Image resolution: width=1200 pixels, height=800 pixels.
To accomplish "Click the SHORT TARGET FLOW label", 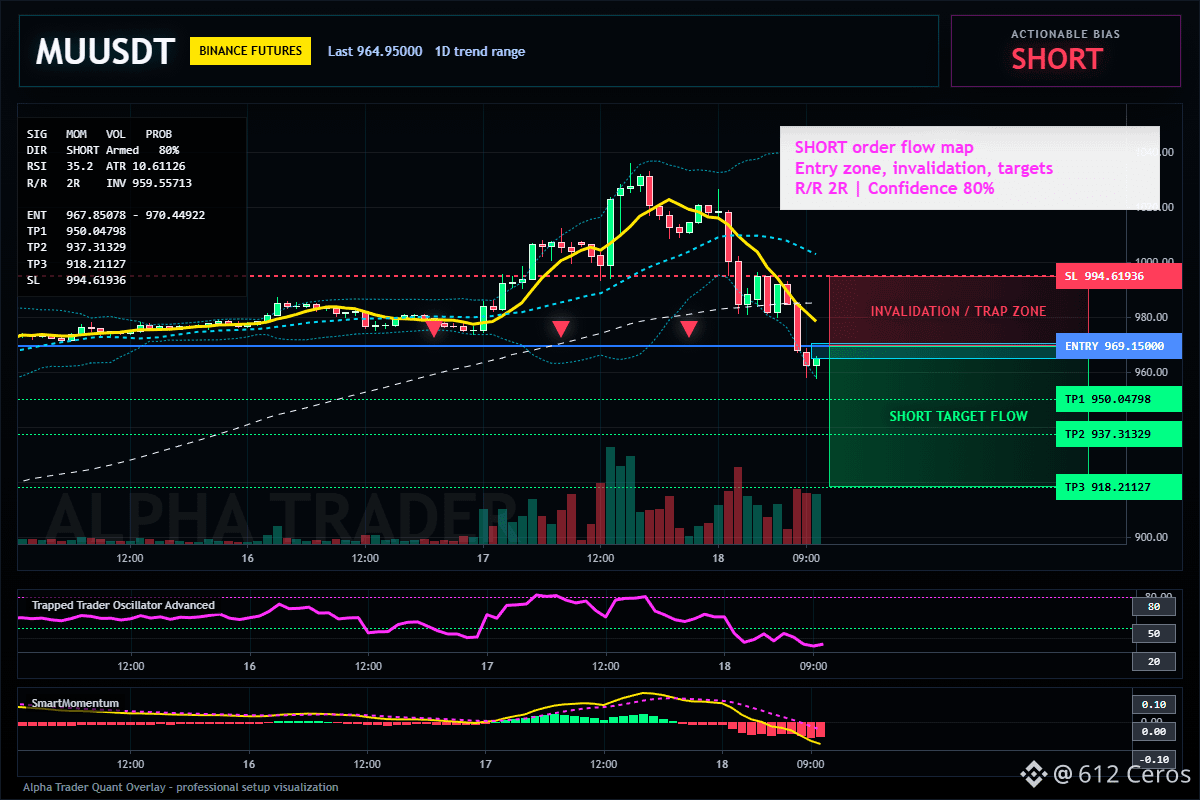I will click(958, 416).
